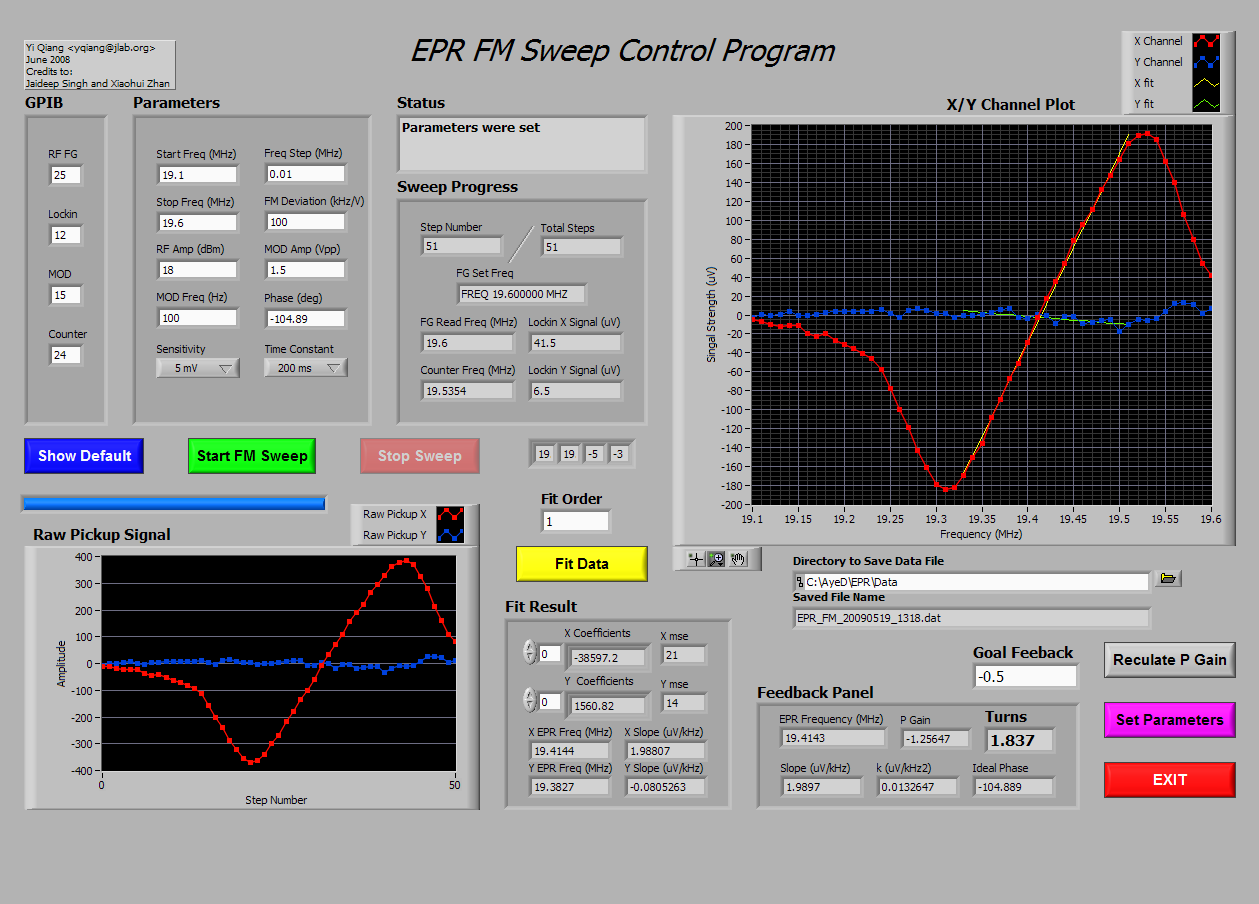The image size is (1259, 904).
Task: Click the Y Slope value -0.0805263
Action: pos(666,787)
